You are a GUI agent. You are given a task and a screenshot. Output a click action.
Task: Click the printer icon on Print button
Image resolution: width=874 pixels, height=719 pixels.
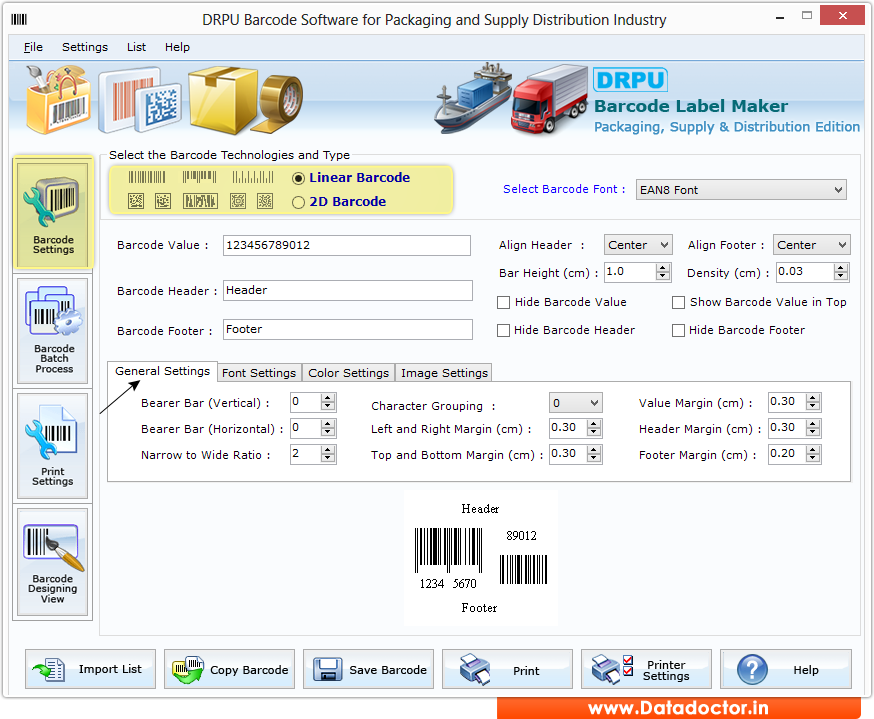click(x=475, y=669)
